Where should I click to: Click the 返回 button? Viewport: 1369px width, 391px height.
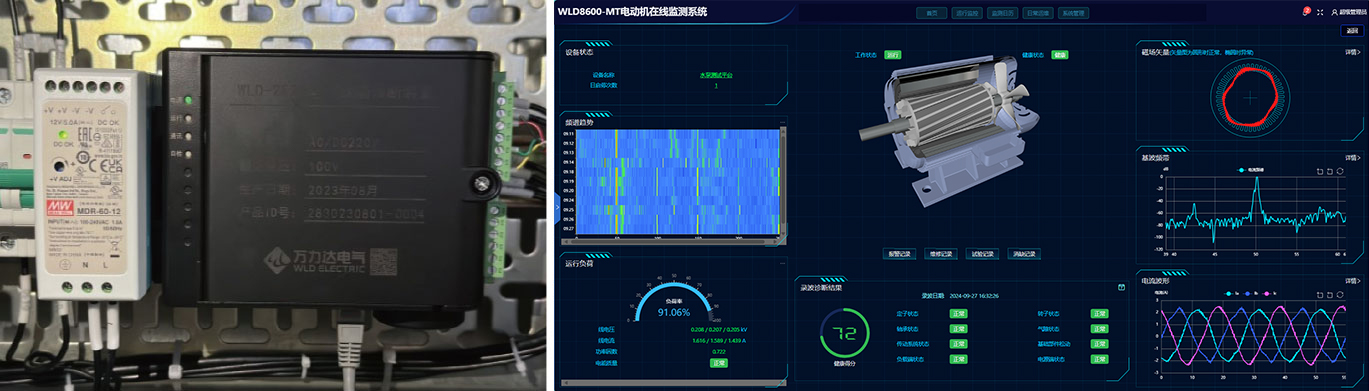pos(1352,31)
